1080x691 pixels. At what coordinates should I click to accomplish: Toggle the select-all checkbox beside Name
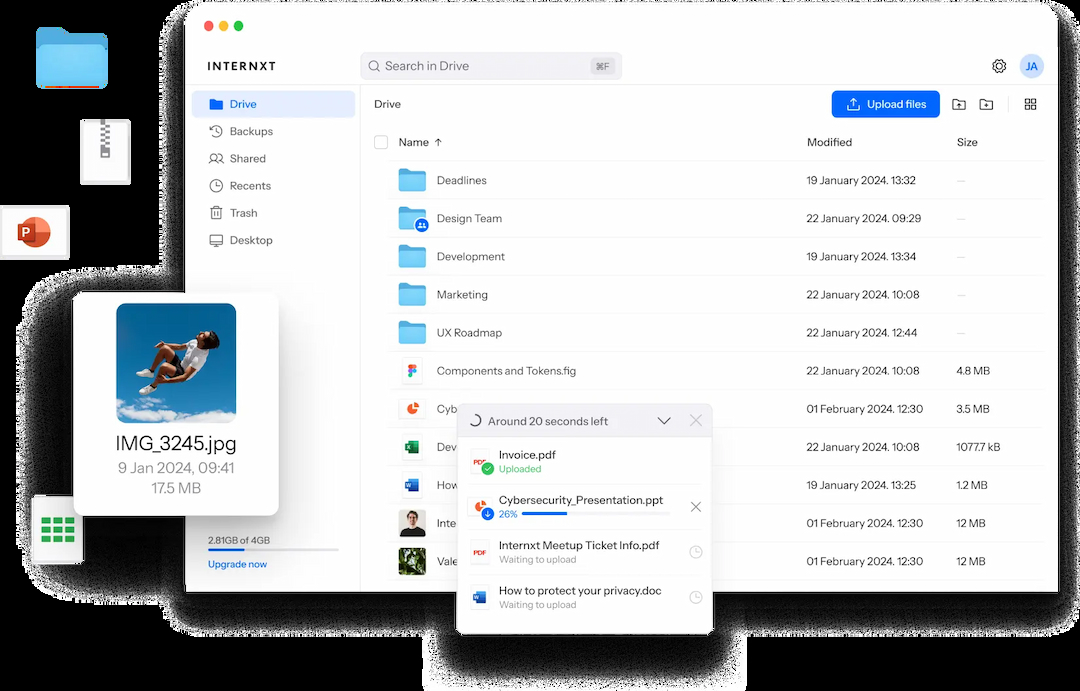381,142
